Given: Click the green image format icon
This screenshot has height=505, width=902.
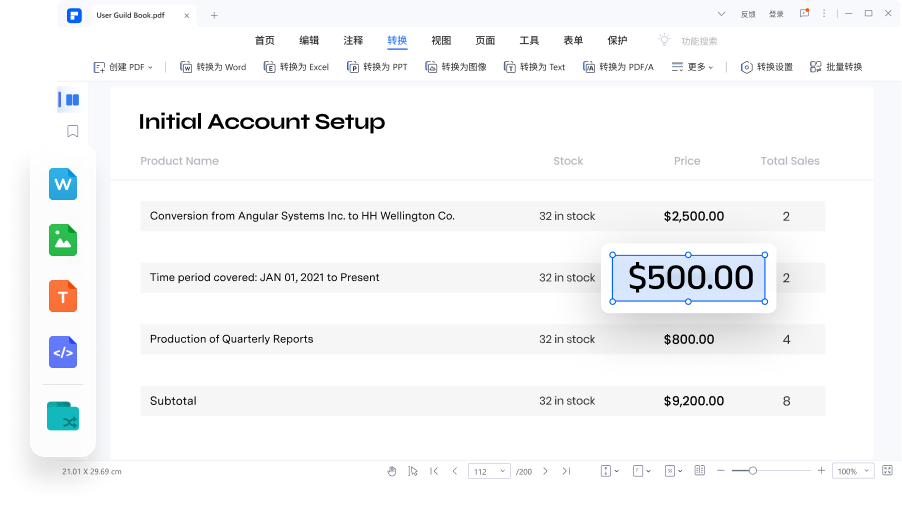Looking at the screenshot, I should pos(63,240).
